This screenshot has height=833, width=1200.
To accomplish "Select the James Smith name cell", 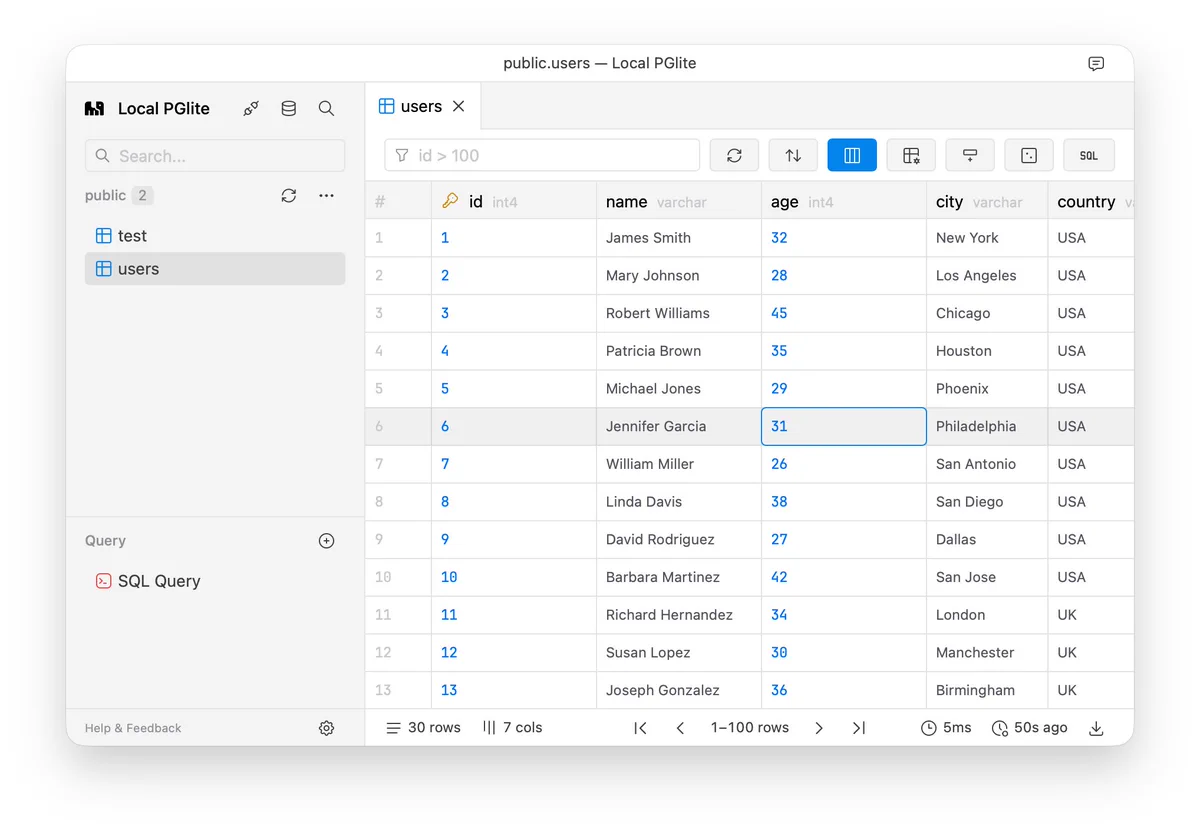I will pyautogui.click(x=679, y=238).
